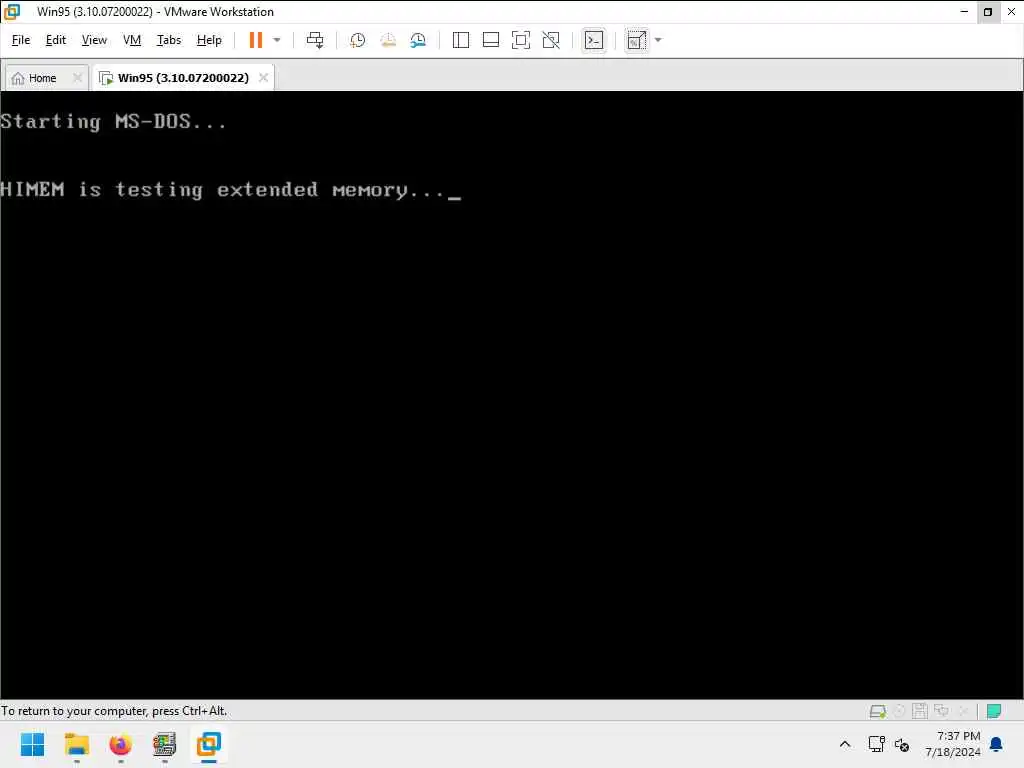Revert the VM to its snapshot
Viewport: 1024px width, 768px height.
coord(388,40)
